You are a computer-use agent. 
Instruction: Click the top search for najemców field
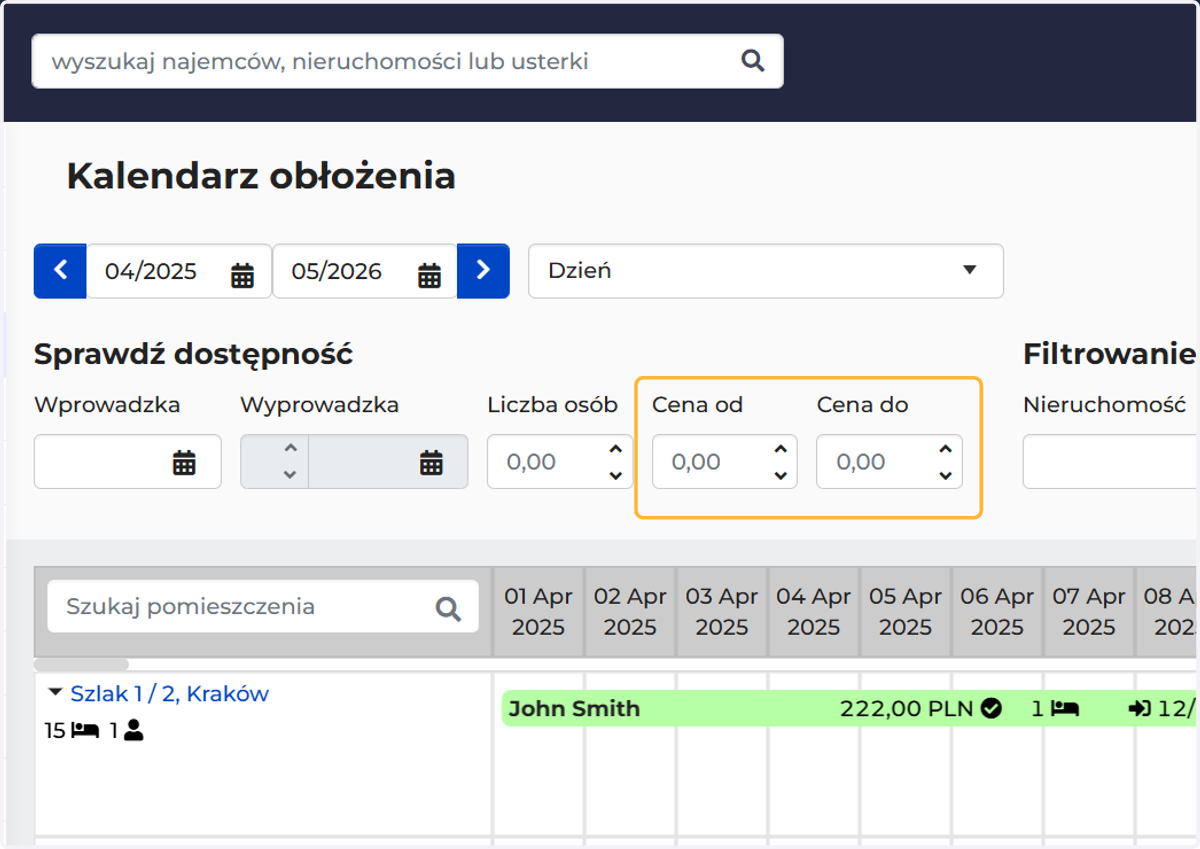click(x=407, y=61)
